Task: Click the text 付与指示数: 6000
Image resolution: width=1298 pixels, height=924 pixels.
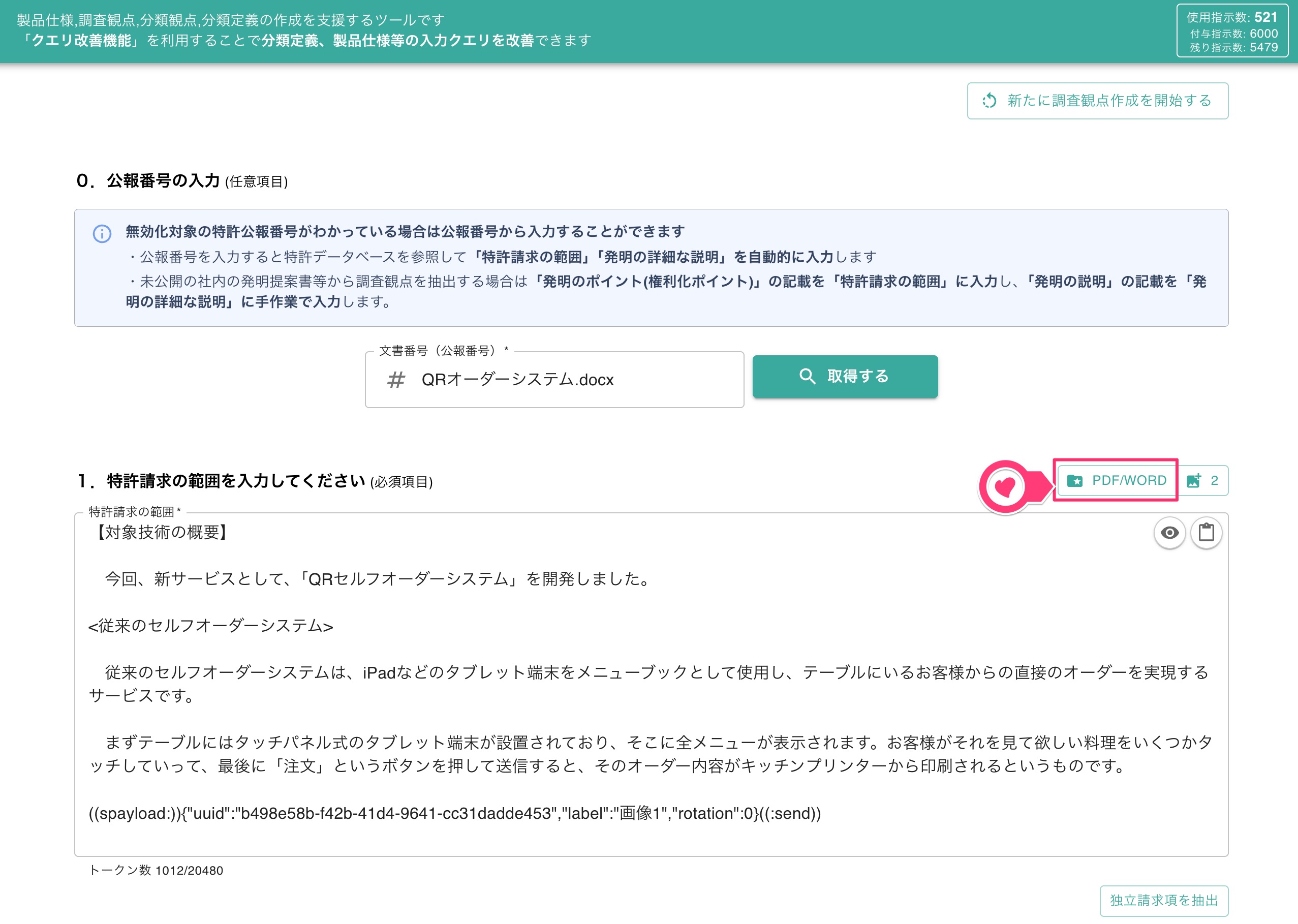Action: 1233,34
